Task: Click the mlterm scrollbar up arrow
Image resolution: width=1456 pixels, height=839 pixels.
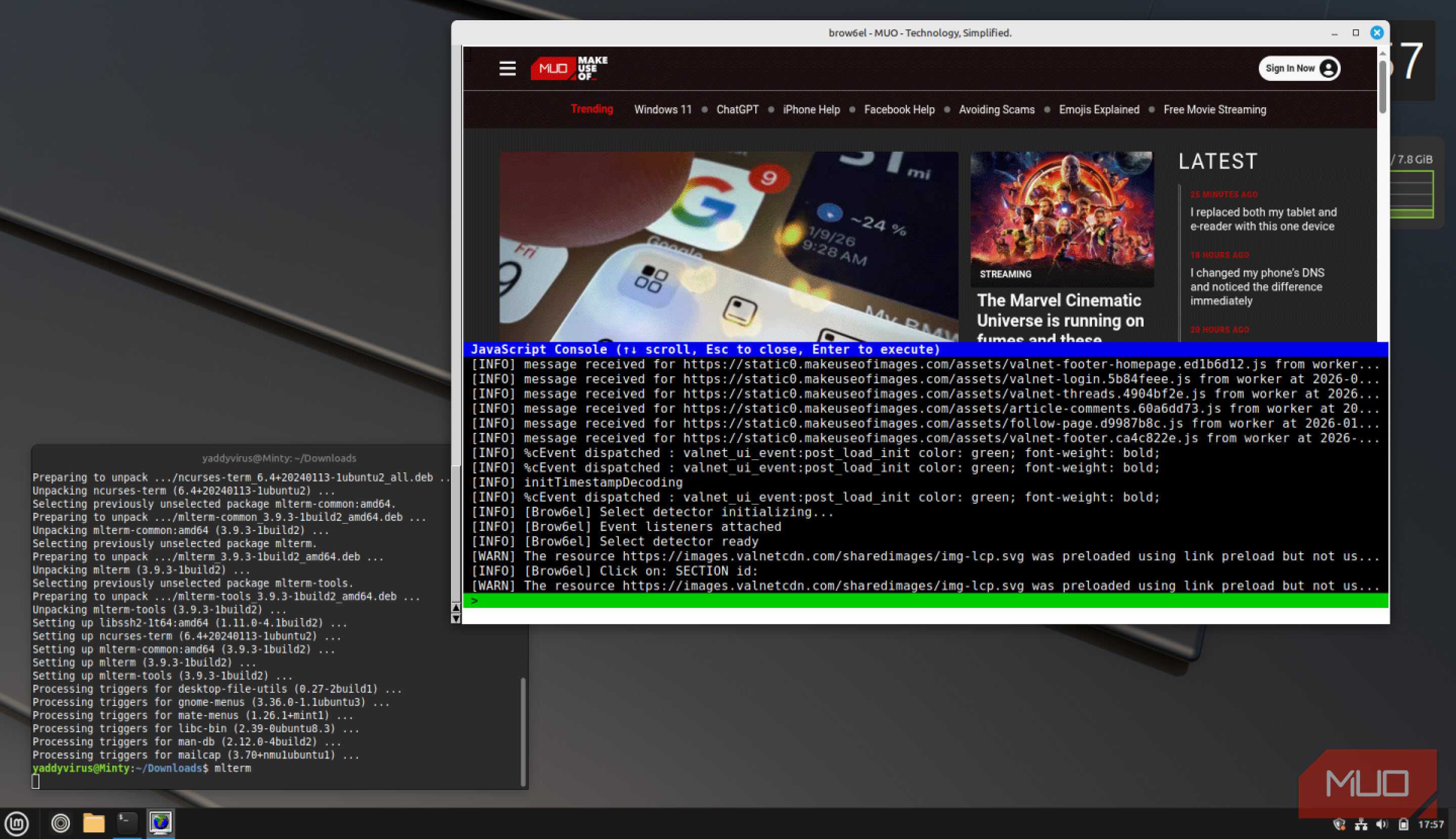Action: tap(456, 607)
